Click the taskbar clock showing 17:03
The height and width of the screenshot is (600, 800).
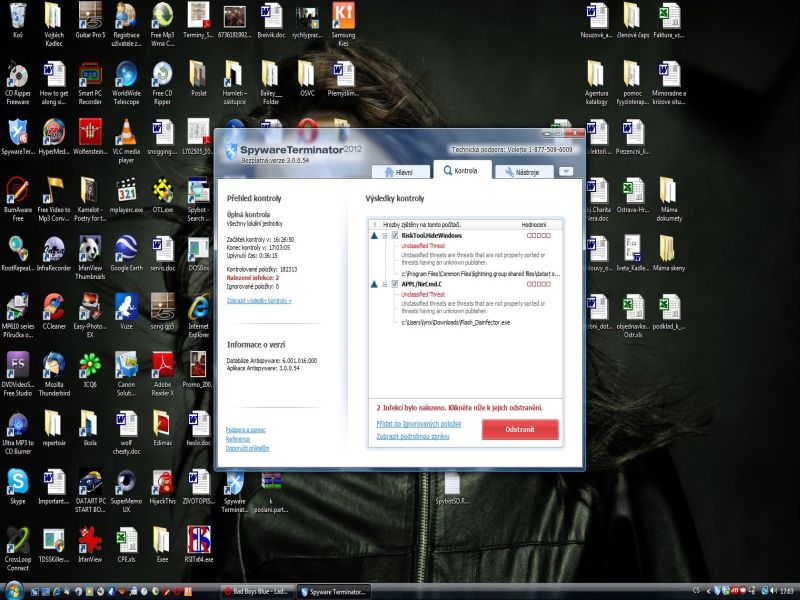coord(786,591)
